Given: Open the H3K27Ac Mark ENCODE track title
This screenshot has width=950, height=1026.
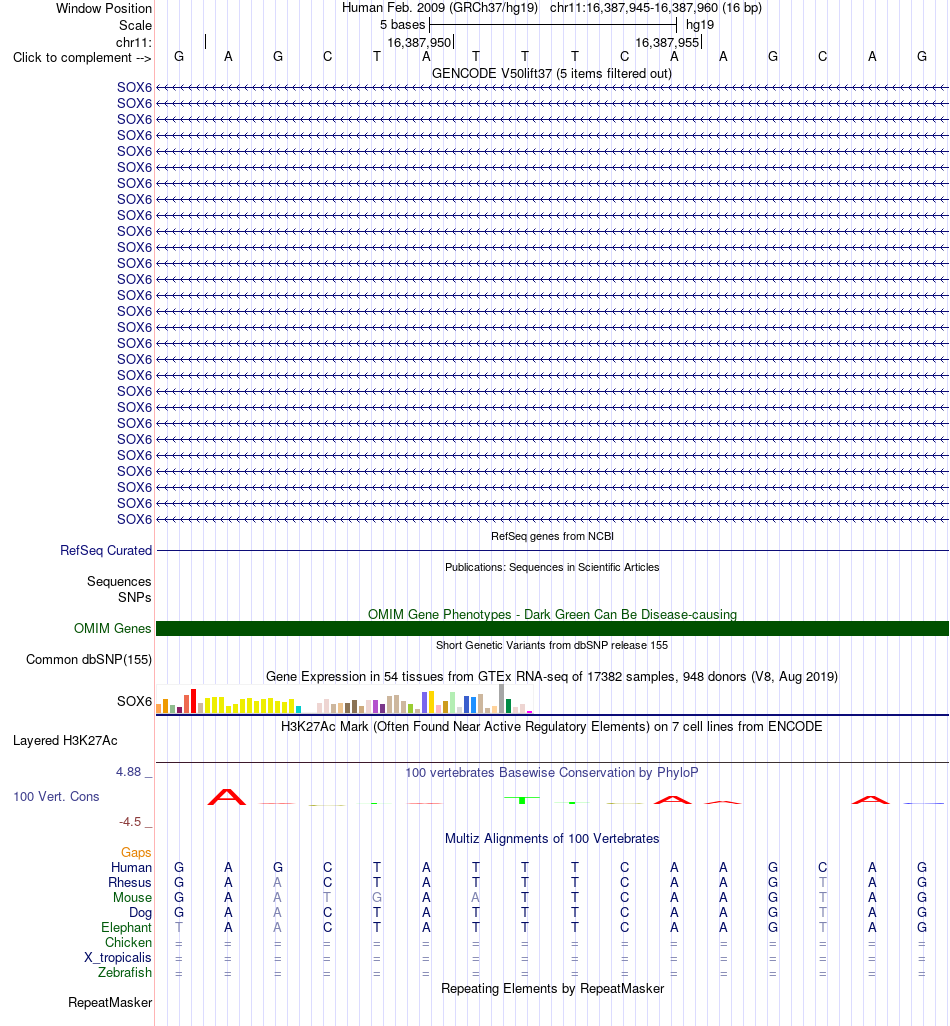Looking at the screenshot, I should 552,726.
